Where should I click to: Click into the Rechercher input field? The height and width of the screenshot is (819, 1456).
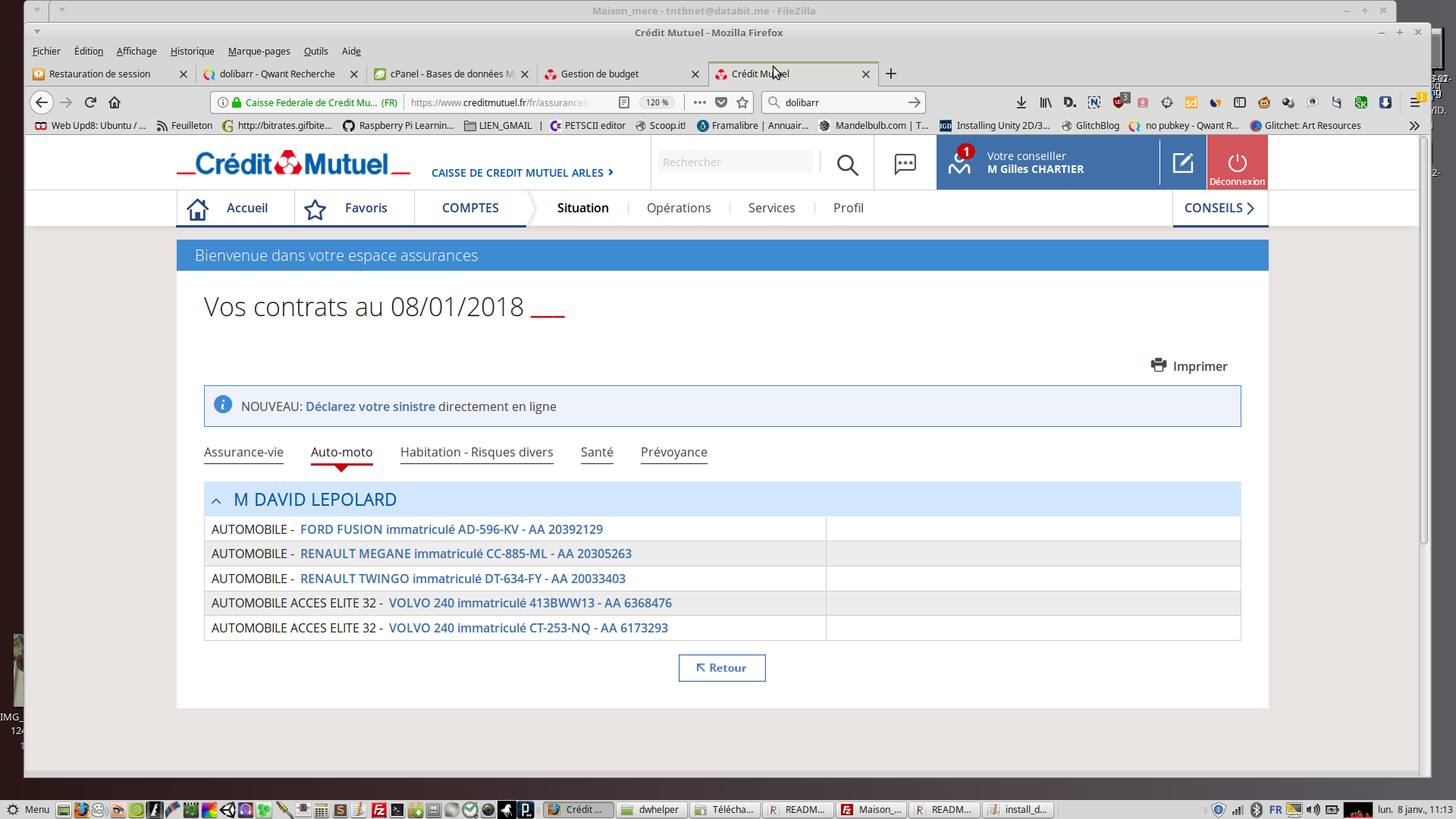click(x=734, y=162)
